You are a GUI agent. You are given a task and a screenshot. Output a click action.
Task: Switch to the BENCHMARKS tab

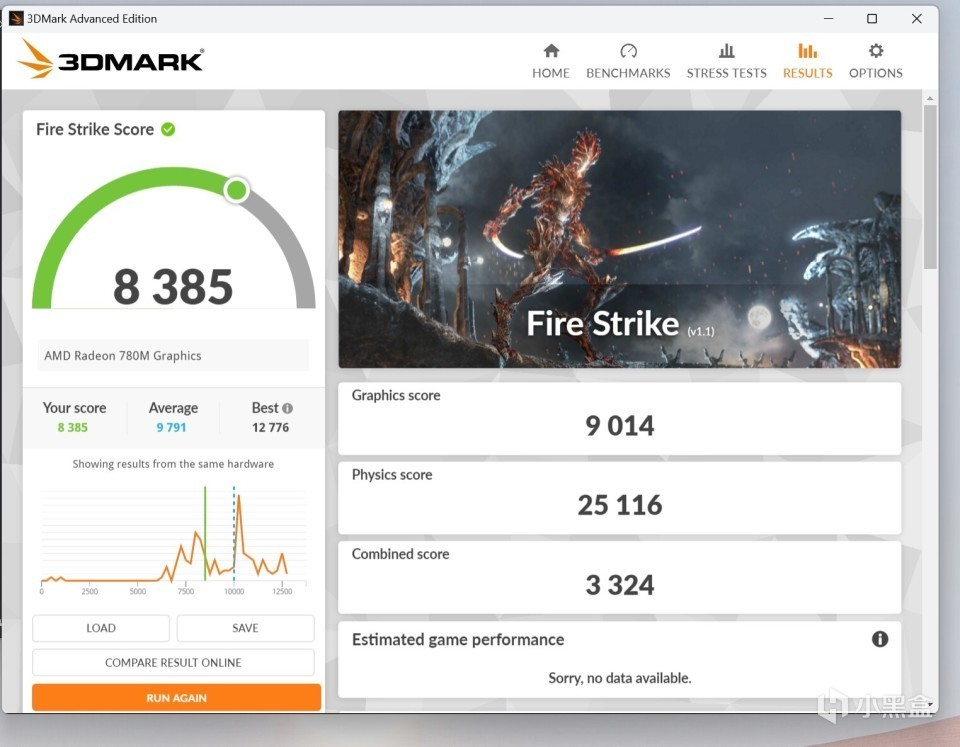[x=628, y=61]
